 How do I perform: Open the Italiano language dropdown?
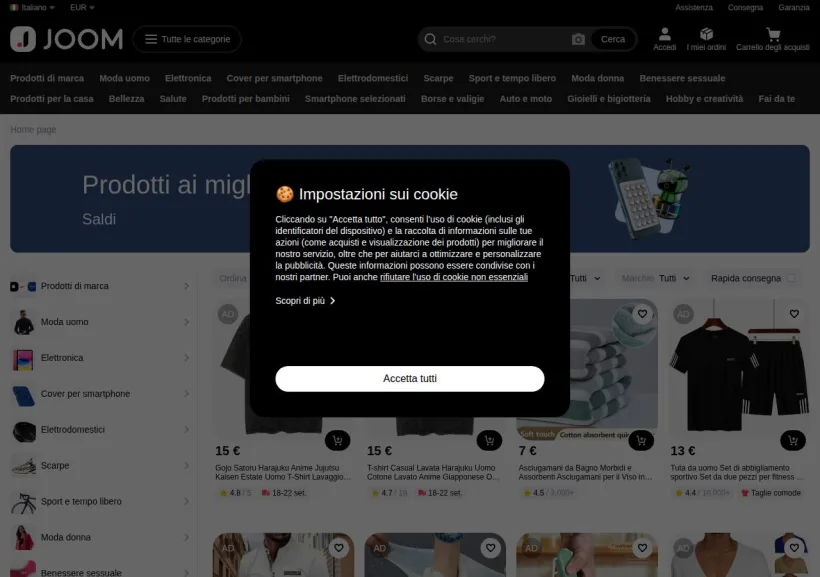(32, 7)
